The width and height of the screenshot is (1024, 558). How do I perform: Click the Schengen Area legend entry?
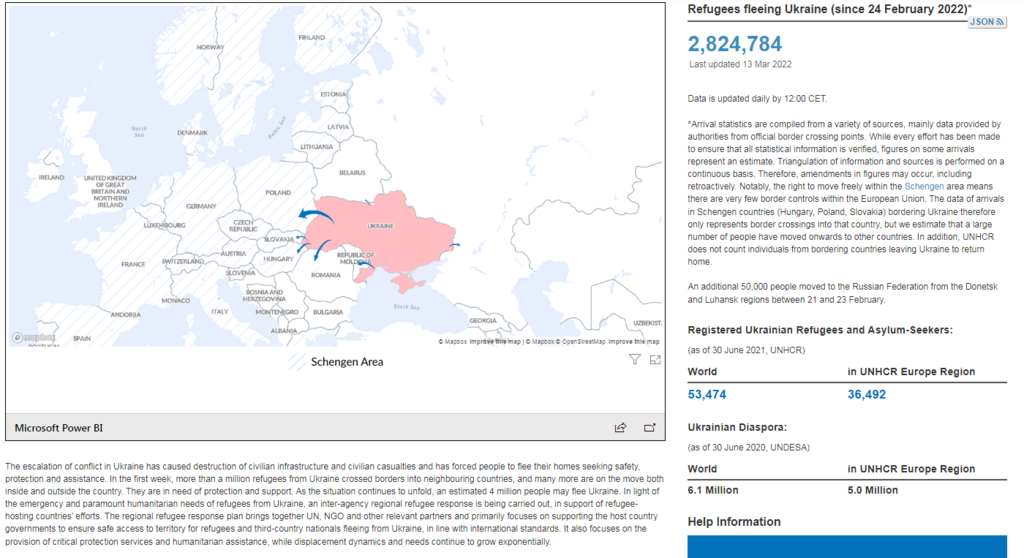click(x=336, y=361)
